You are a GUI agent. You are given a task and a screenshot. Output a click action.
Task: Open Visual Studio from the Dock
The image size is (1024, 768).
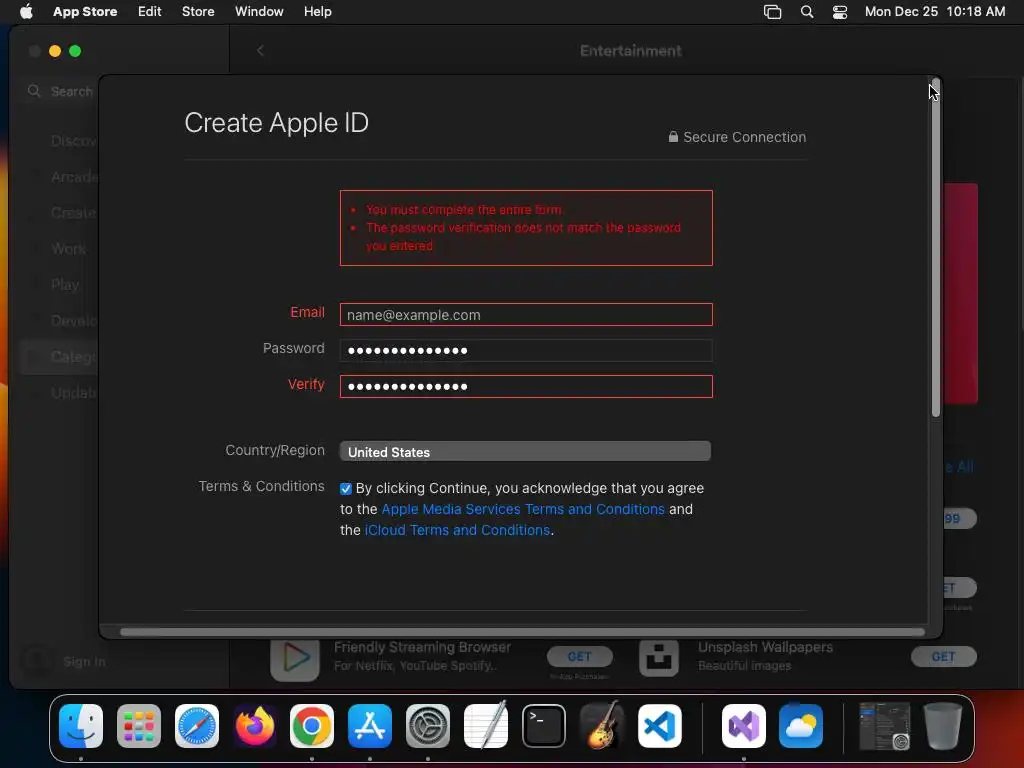click(744, 726)
